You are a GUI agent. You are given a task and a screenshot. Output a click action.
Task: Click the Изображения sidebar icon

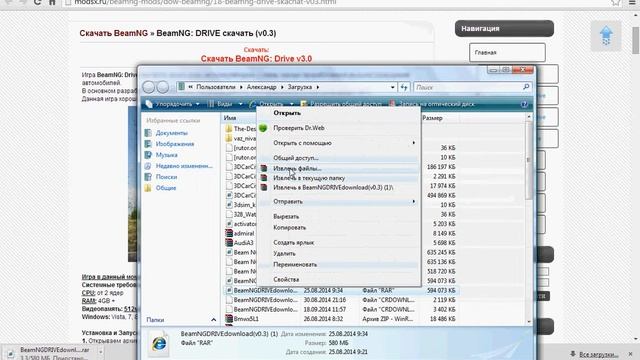coord(148,144)
